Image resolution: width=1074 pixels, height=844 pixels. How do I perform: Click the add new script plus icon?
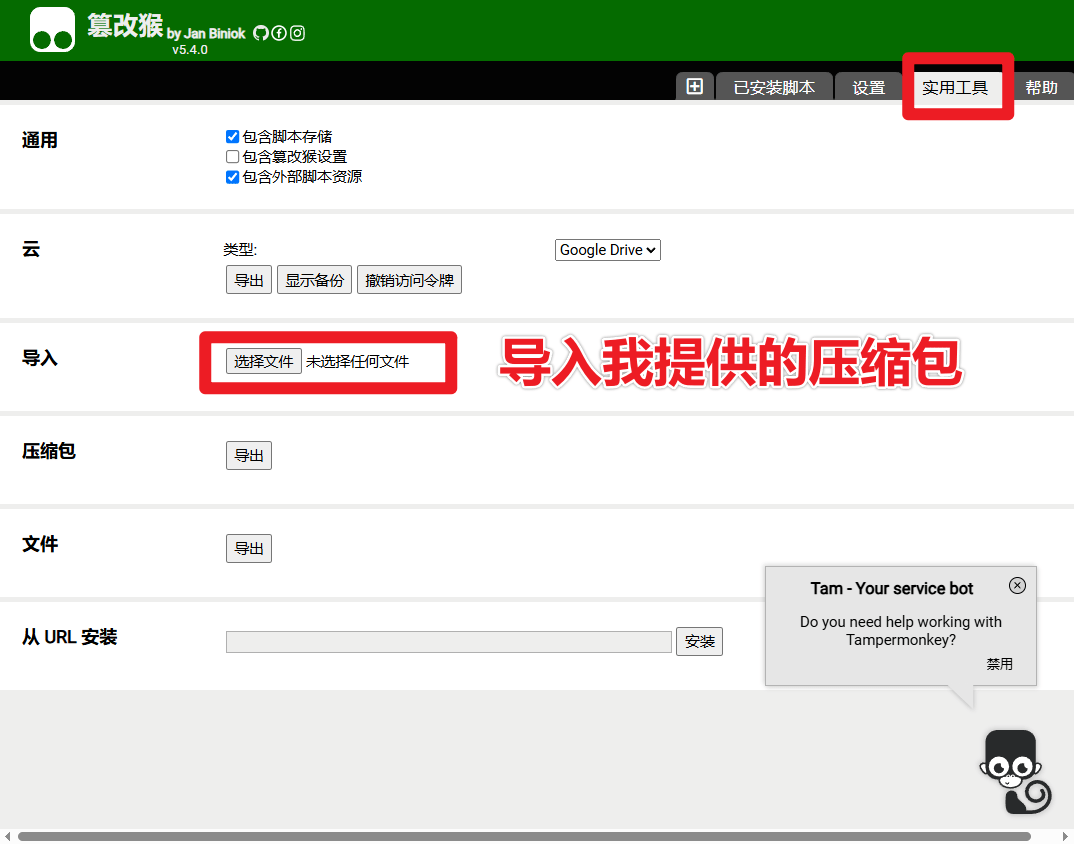pyautogui.click(x=695, y=86)
